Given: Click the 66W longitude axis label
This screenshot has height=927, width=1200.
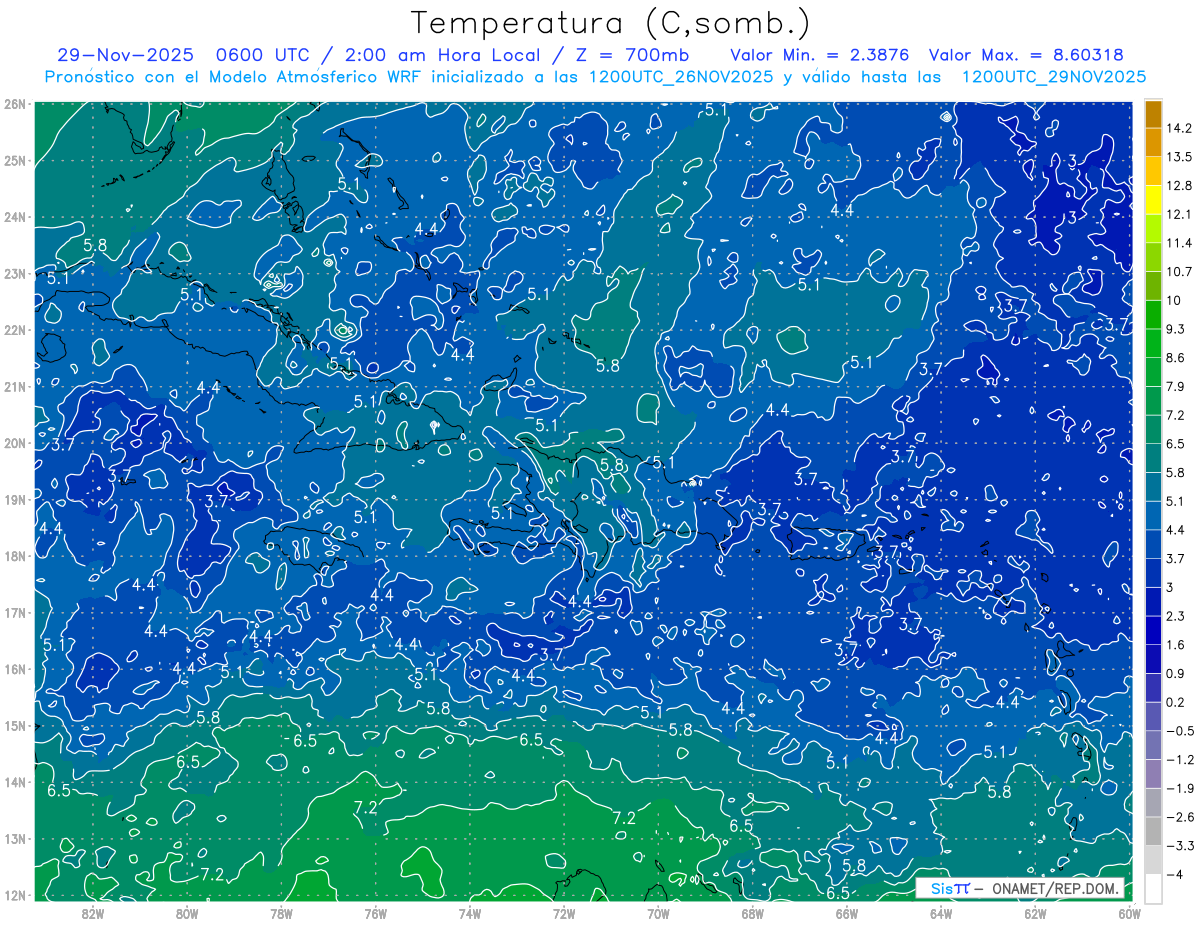Looking at the screenshot, I should (847, 913).
